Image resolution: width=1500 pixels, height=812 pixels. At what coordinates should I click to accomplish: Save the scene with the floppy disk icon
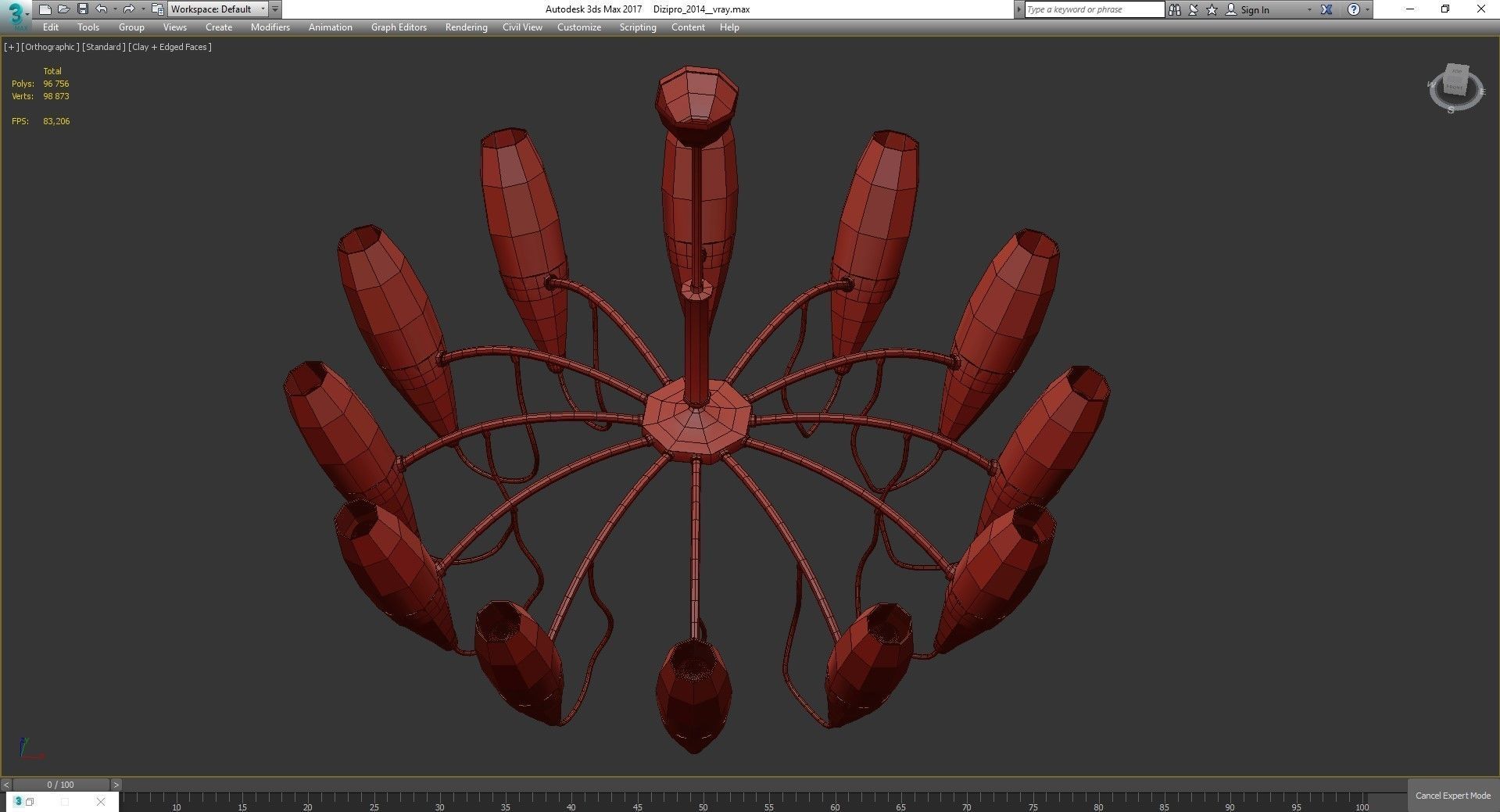[82, 9]
